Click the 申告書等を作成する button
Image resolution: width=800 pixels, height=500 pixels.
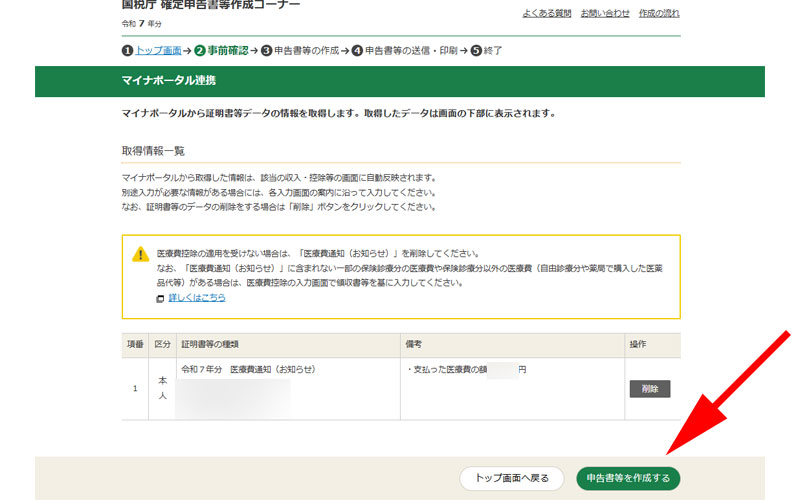pos(628,478)
